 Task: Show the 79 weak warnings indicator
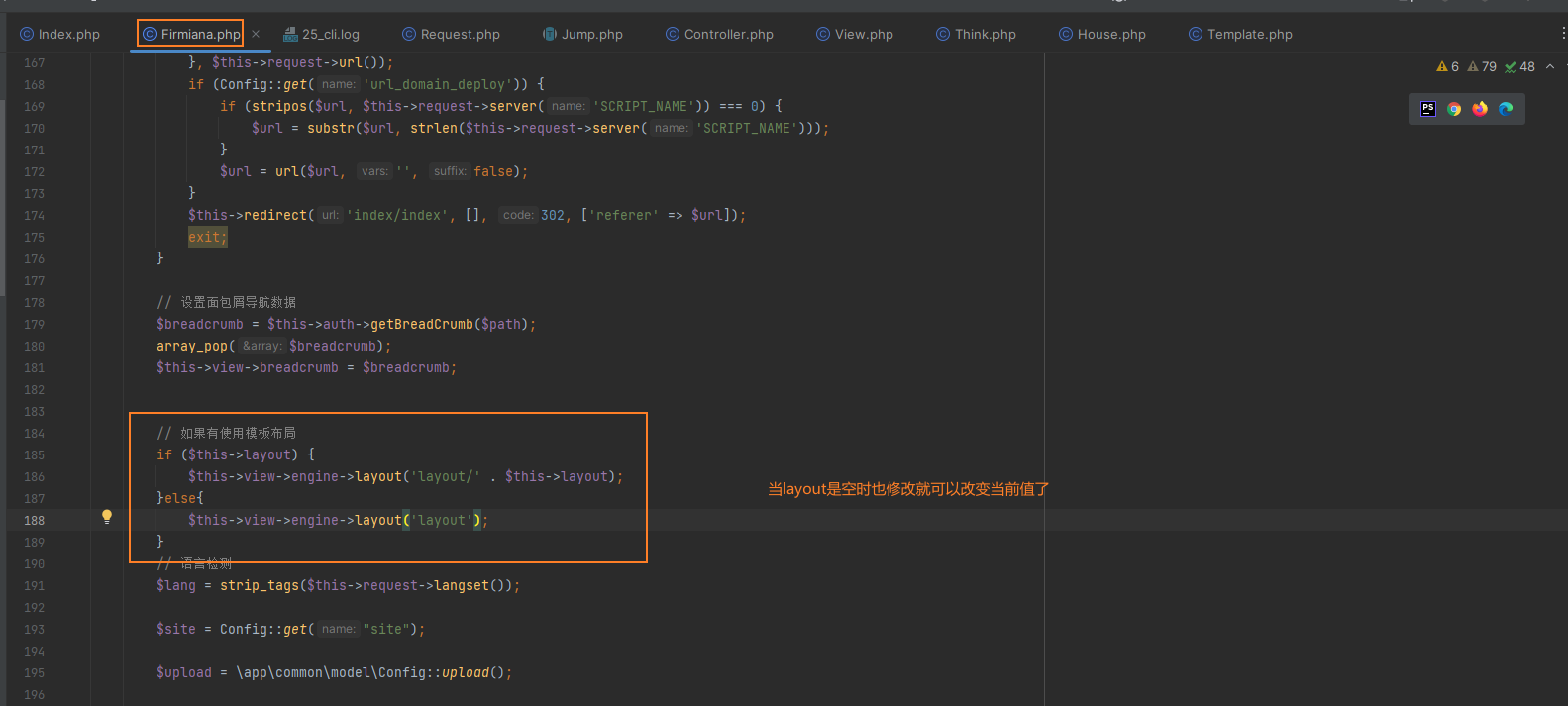pyautogui.click(x=1482, y=66)
